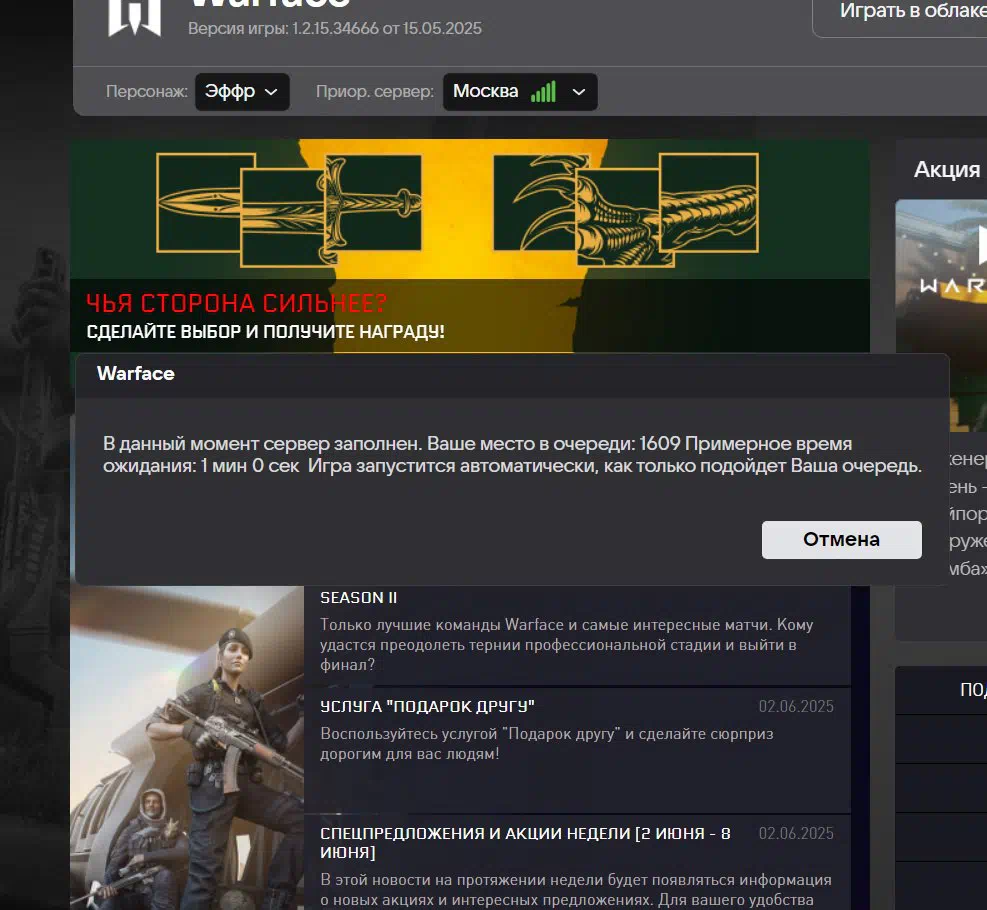The width and height of the screenshot is (987, 910).
Task: Click the description starting Только лучшие команды
Action: (x=567, y=644)
